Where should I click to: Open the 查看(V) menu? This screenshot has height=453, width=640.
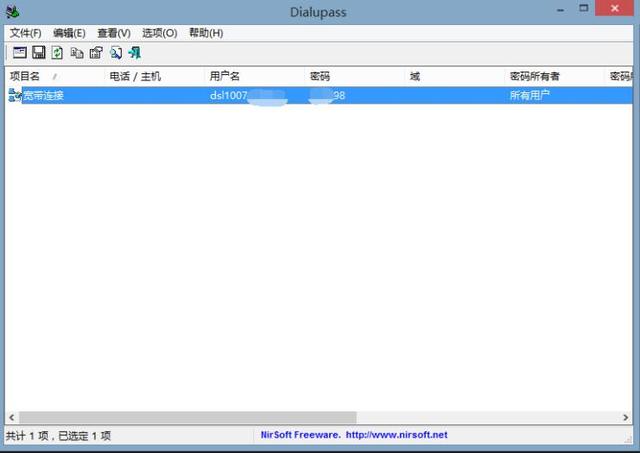click(x=113, y=33)
